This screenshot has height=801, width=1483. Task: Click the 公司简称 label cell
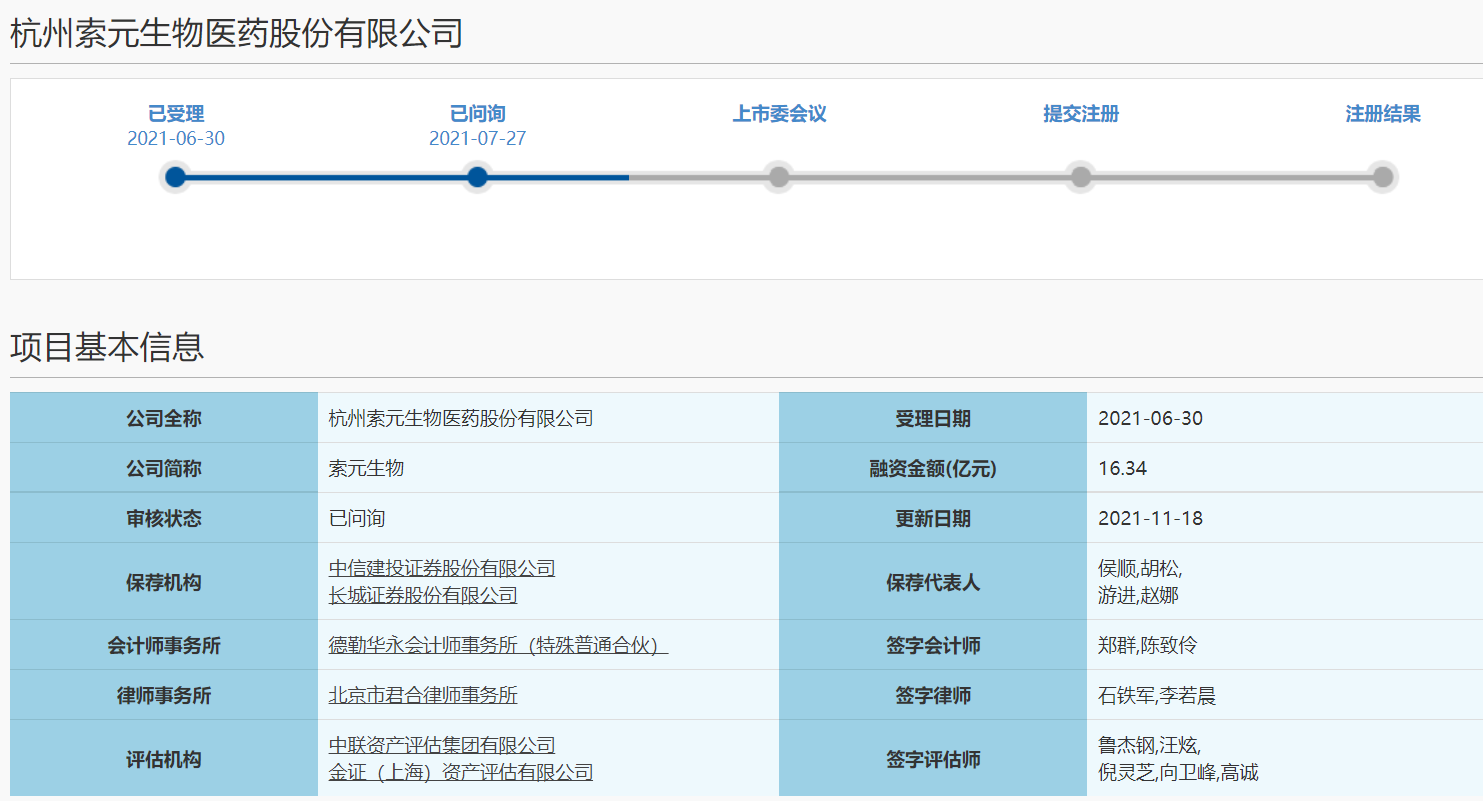click(x=164, y=468)
